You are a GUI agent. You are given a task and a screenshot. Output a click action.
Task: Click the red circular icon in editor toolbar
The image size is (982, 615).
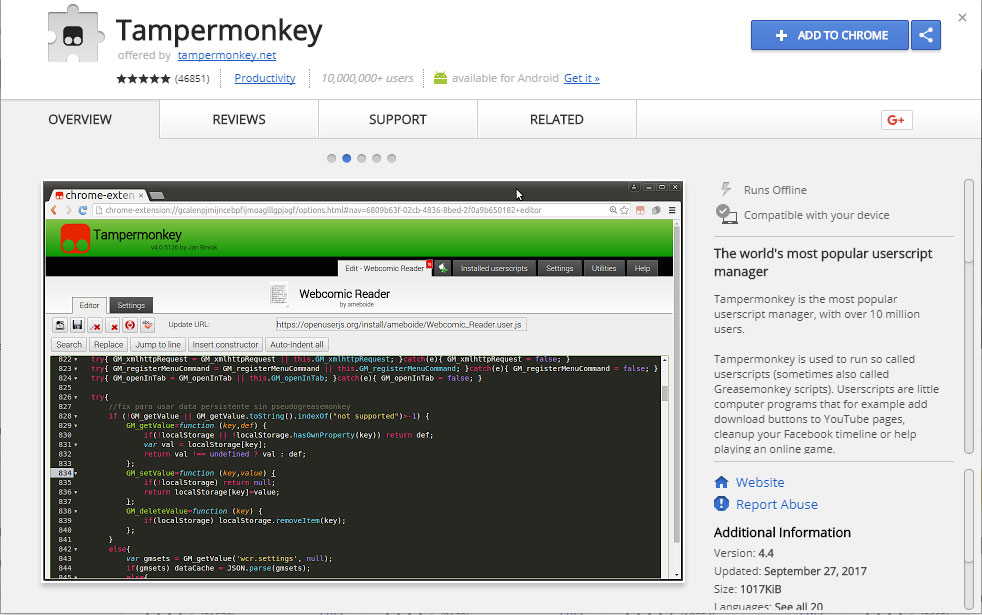click(x=130, y=325)
